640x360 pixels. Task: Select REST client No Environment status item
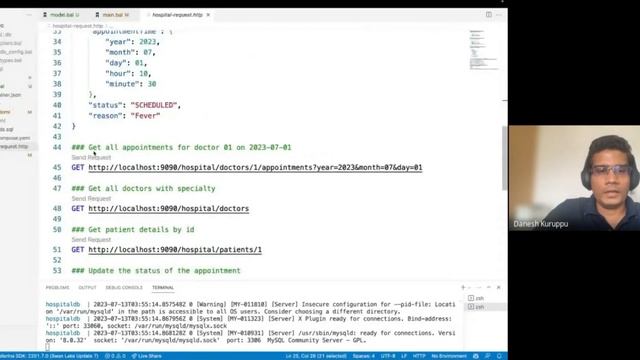click(449, 356)
